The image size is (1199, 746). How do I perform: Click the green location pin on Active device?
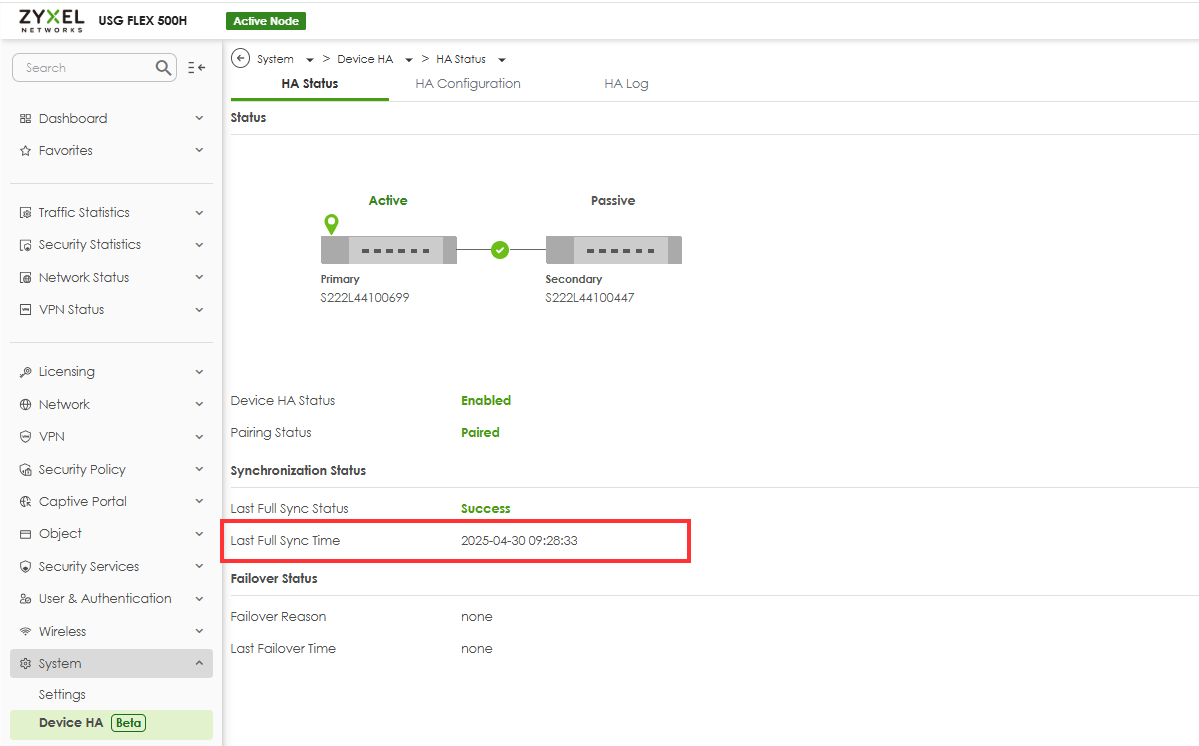coord(331,224)
